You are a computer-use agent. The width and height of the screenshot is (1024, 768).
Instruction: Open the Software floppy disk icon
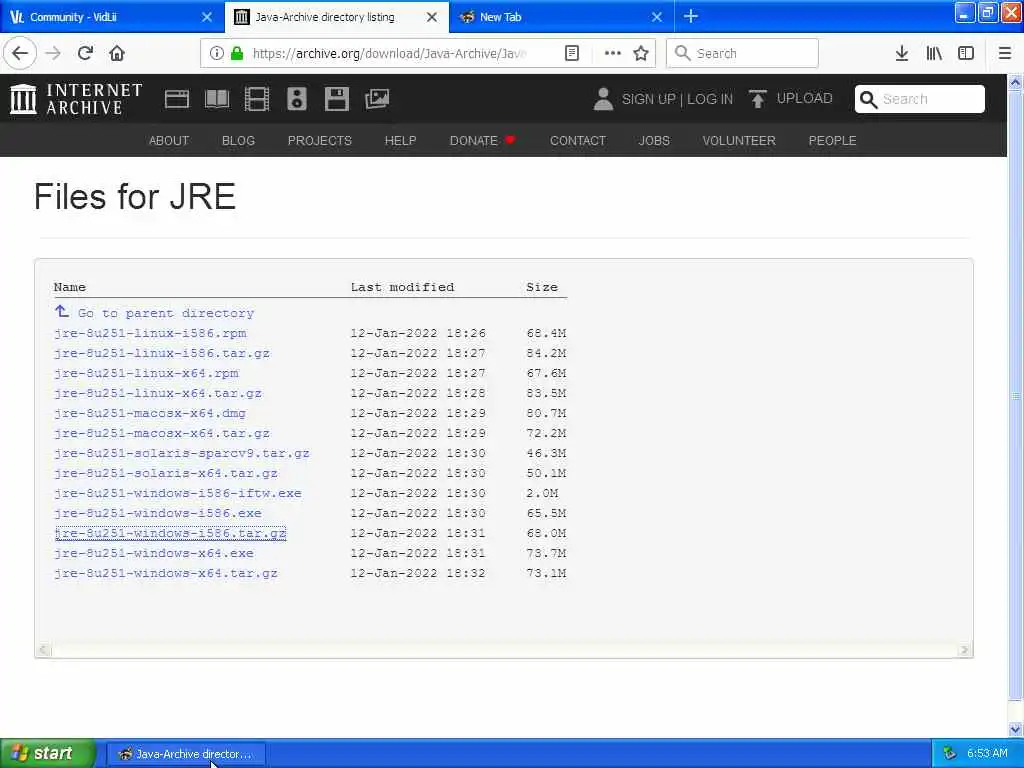tap(337, 99)
